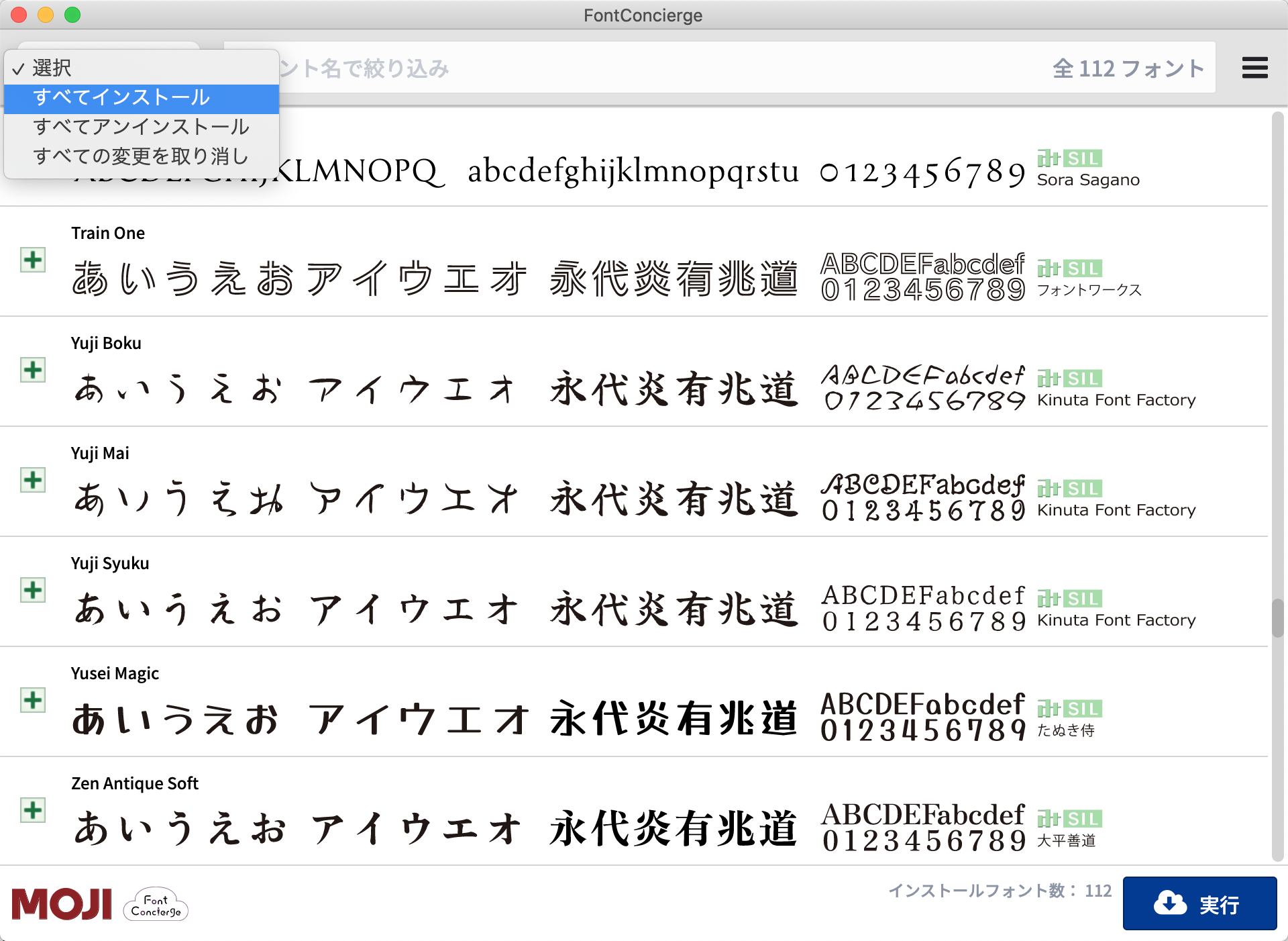The height and width of the screenshot is (941, 1288).
Task: Toggle install for Yuji Mai
Action: [32, 480]
